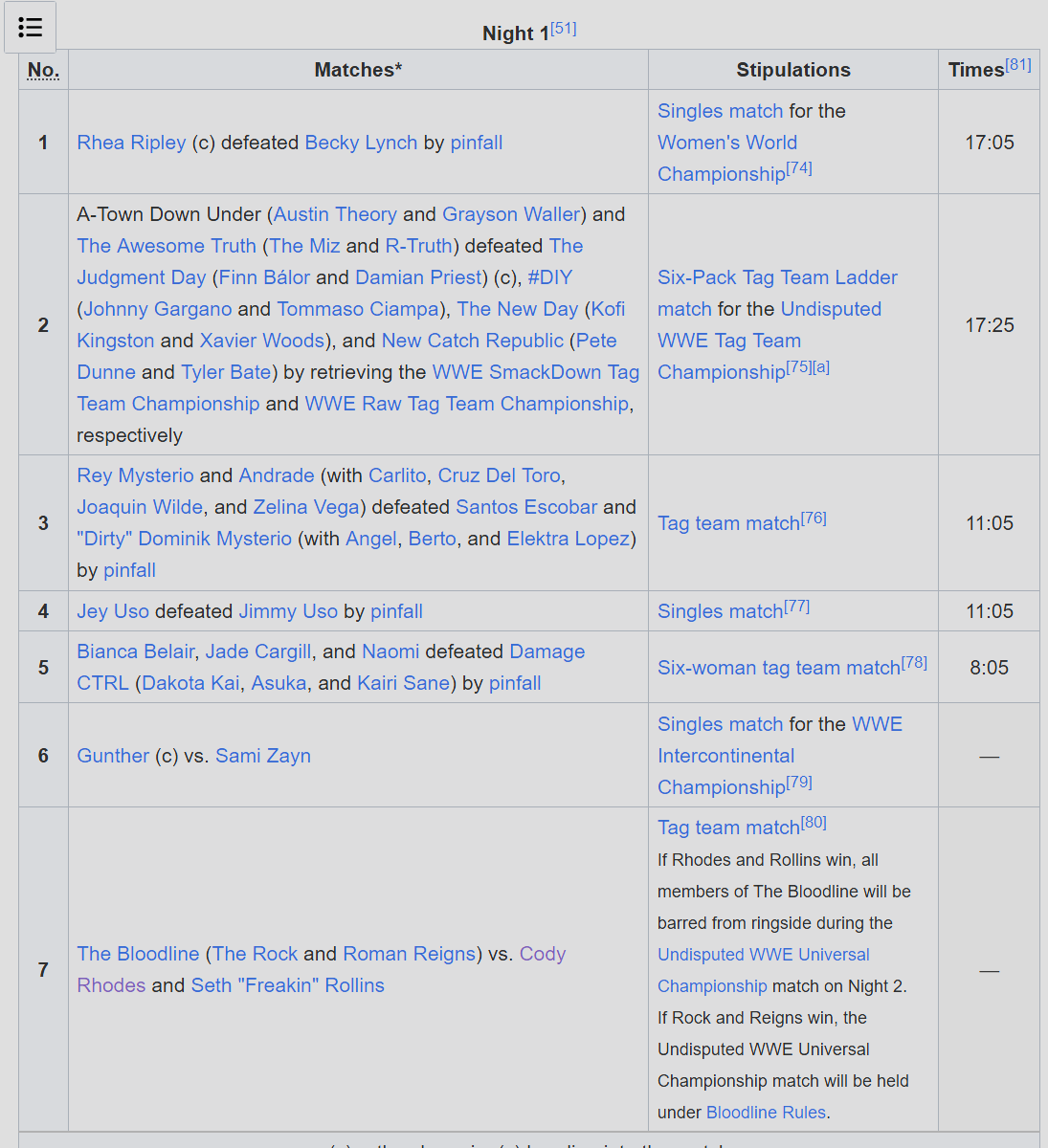Open the Rey Mysterio link
The height and width of the screenshot is (1148, 1048).
tap(135, 475)
